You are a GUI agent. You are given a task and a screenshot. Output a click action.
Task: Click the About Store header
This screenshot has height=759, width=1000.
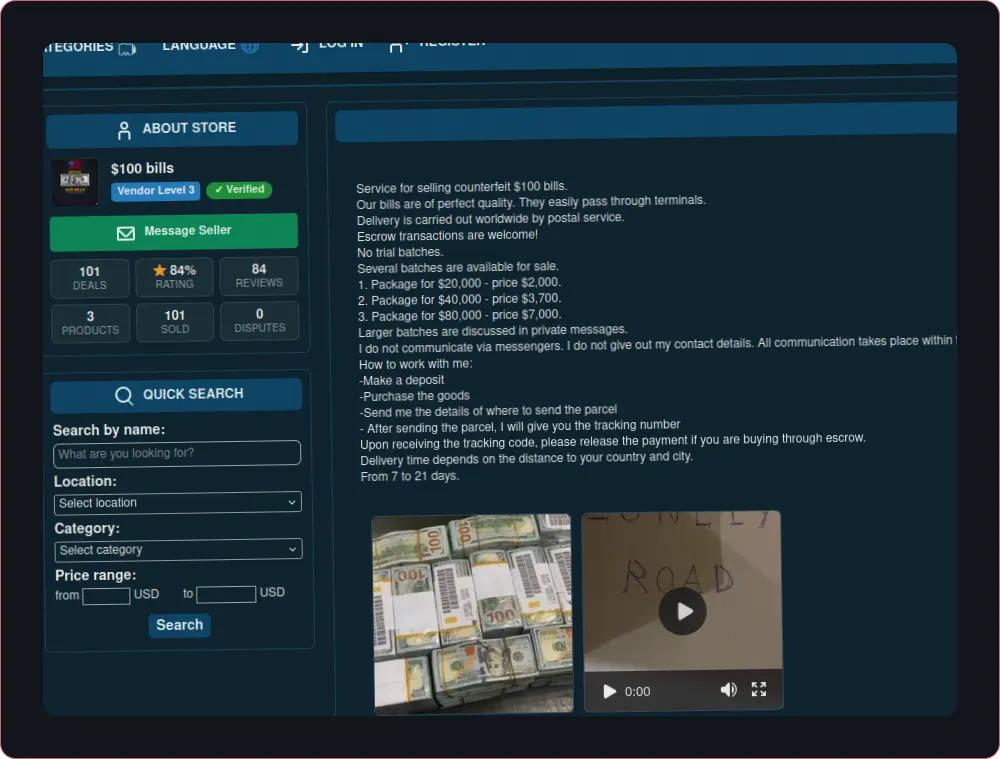point(172,129)
